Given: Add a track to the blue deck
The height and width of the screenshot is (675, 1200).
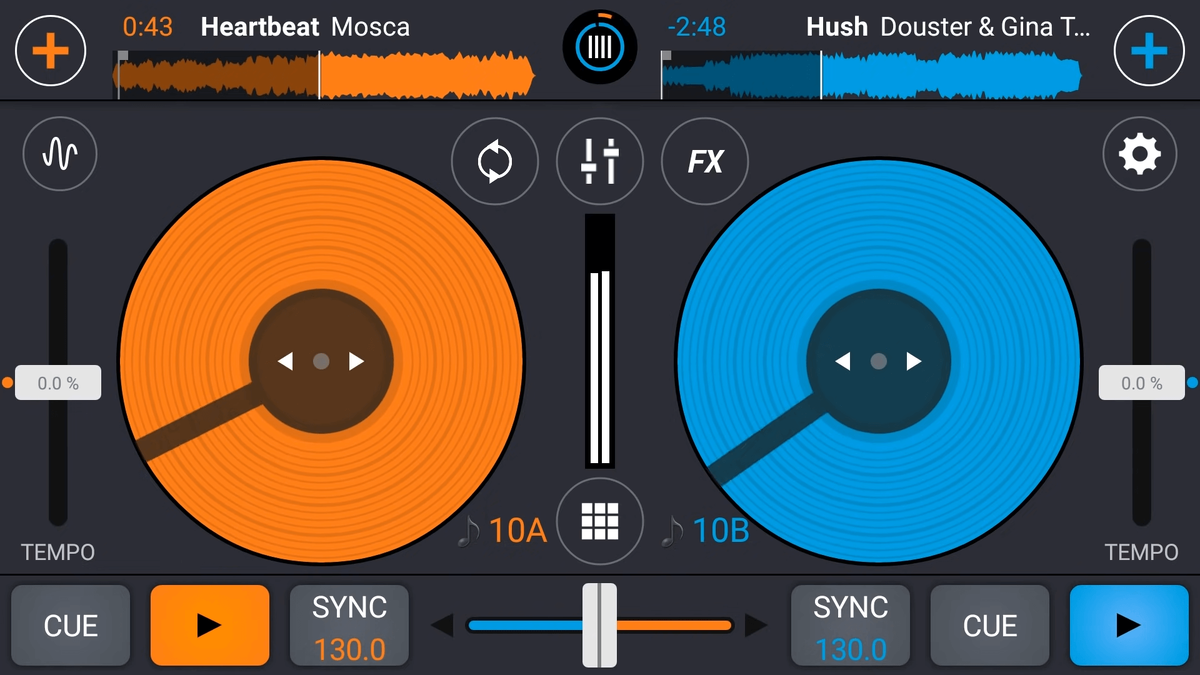Looking at the screenshot, I should pos(1149,50).
